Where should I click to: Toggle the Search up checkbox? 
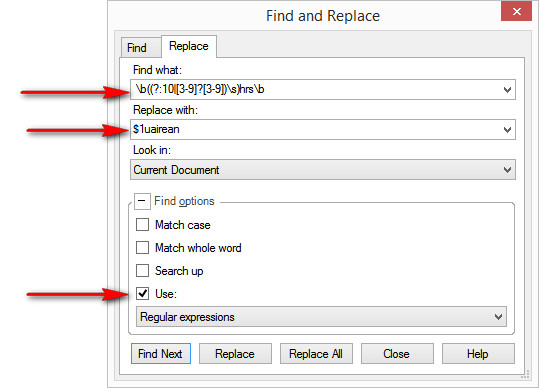142,270
